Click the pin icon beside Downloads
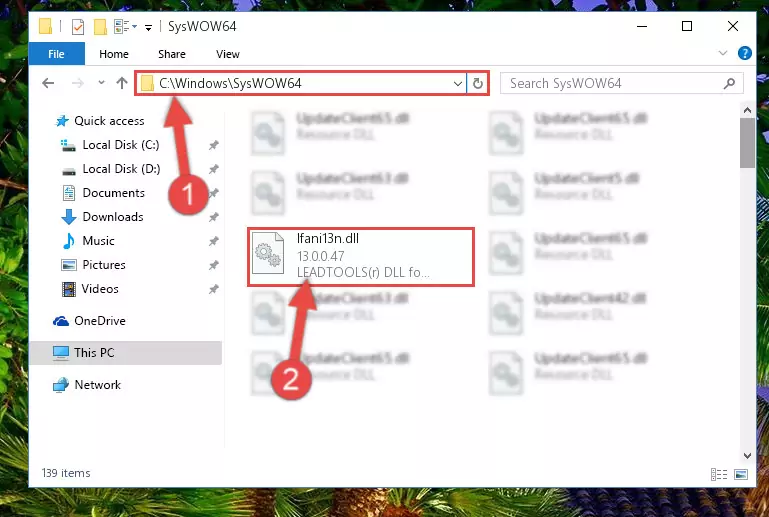 point(213,217)
